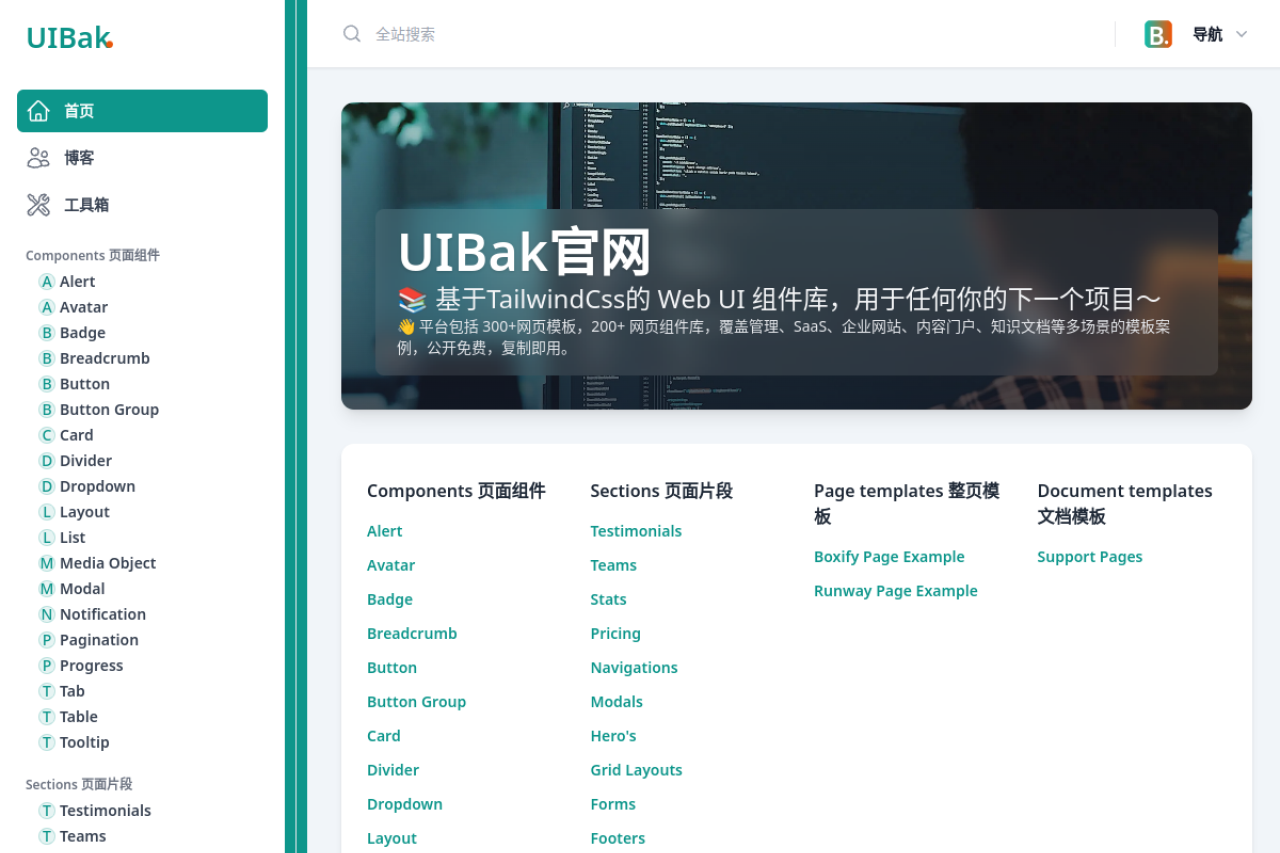Screen dimensions: 1280x853
Task: Click the M badge icon next to Modal
Action: click(x=47, y=589)
